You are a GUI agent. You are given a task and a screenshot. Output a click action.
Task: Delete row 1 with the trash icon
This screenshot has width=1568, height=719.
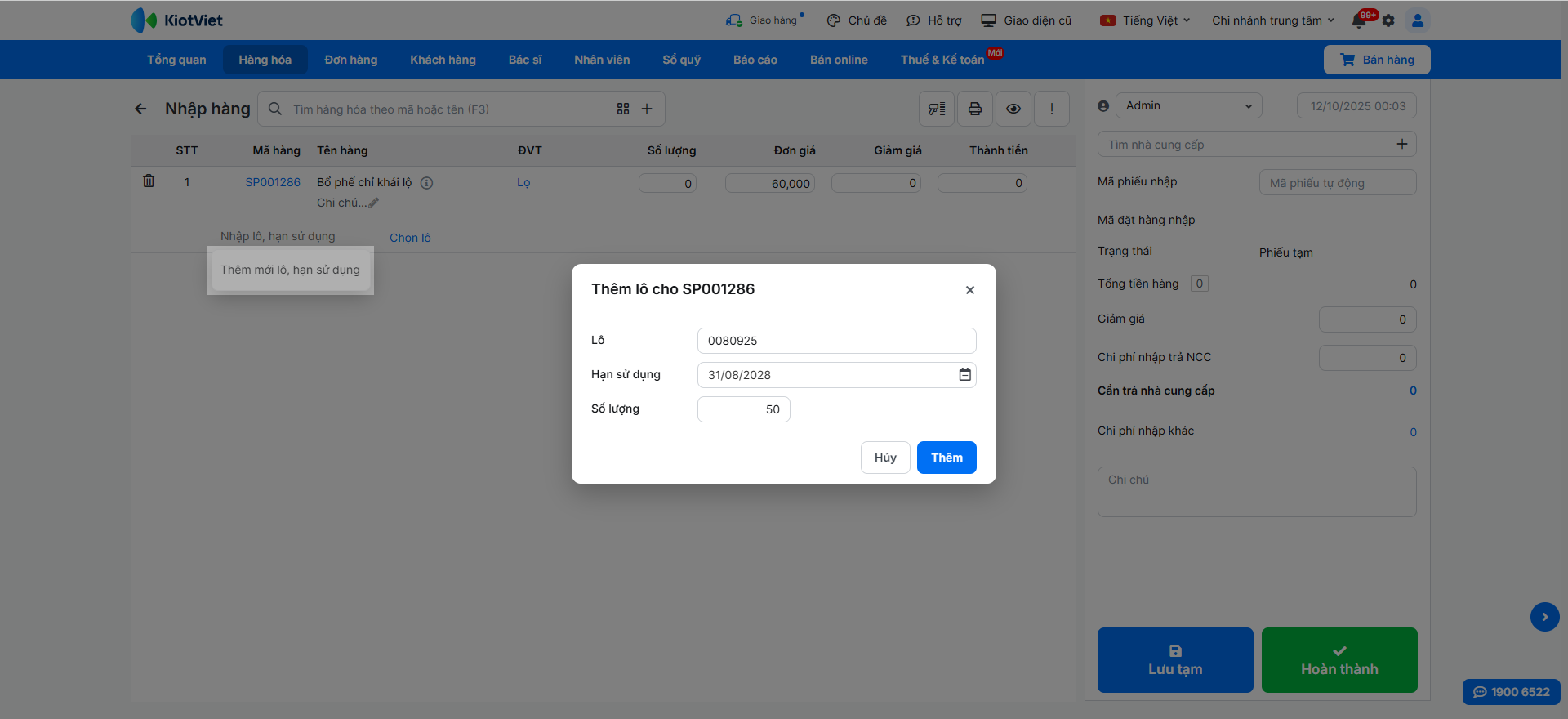click(149, 181)
